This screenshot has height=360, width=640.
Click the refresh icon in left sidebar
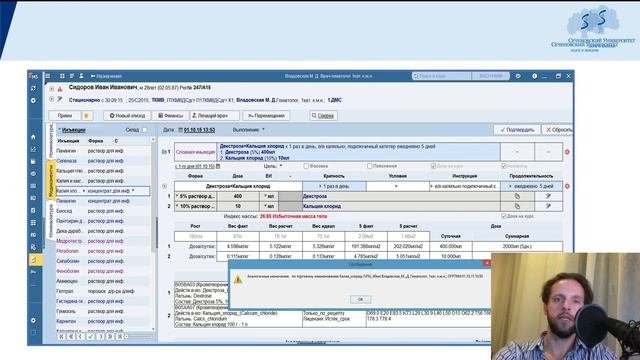coord(33,89)
